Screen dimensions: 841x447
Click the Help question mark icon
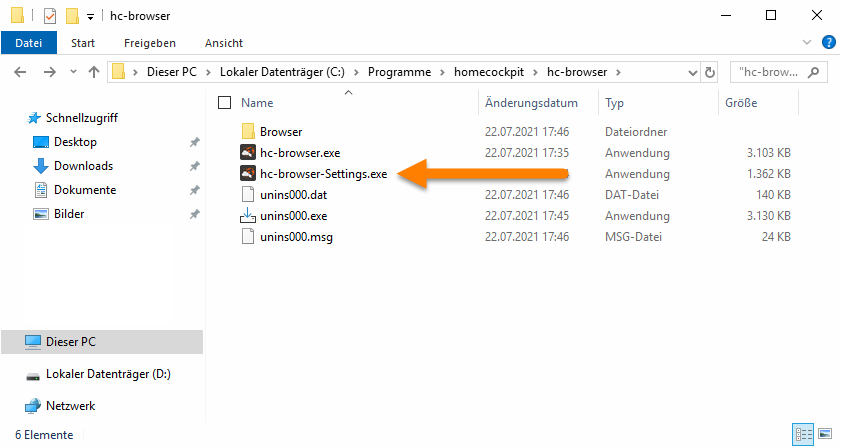tap(828, 43)
